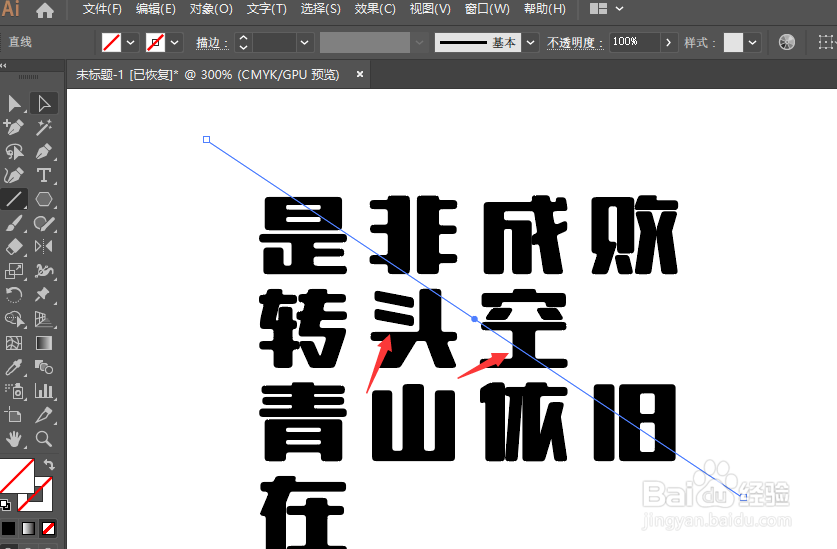Image resolution: width=837 pixels, height=549 pixels.
Task: Open the workspace switcher dropdown arrow
Action: pos(619,9)
